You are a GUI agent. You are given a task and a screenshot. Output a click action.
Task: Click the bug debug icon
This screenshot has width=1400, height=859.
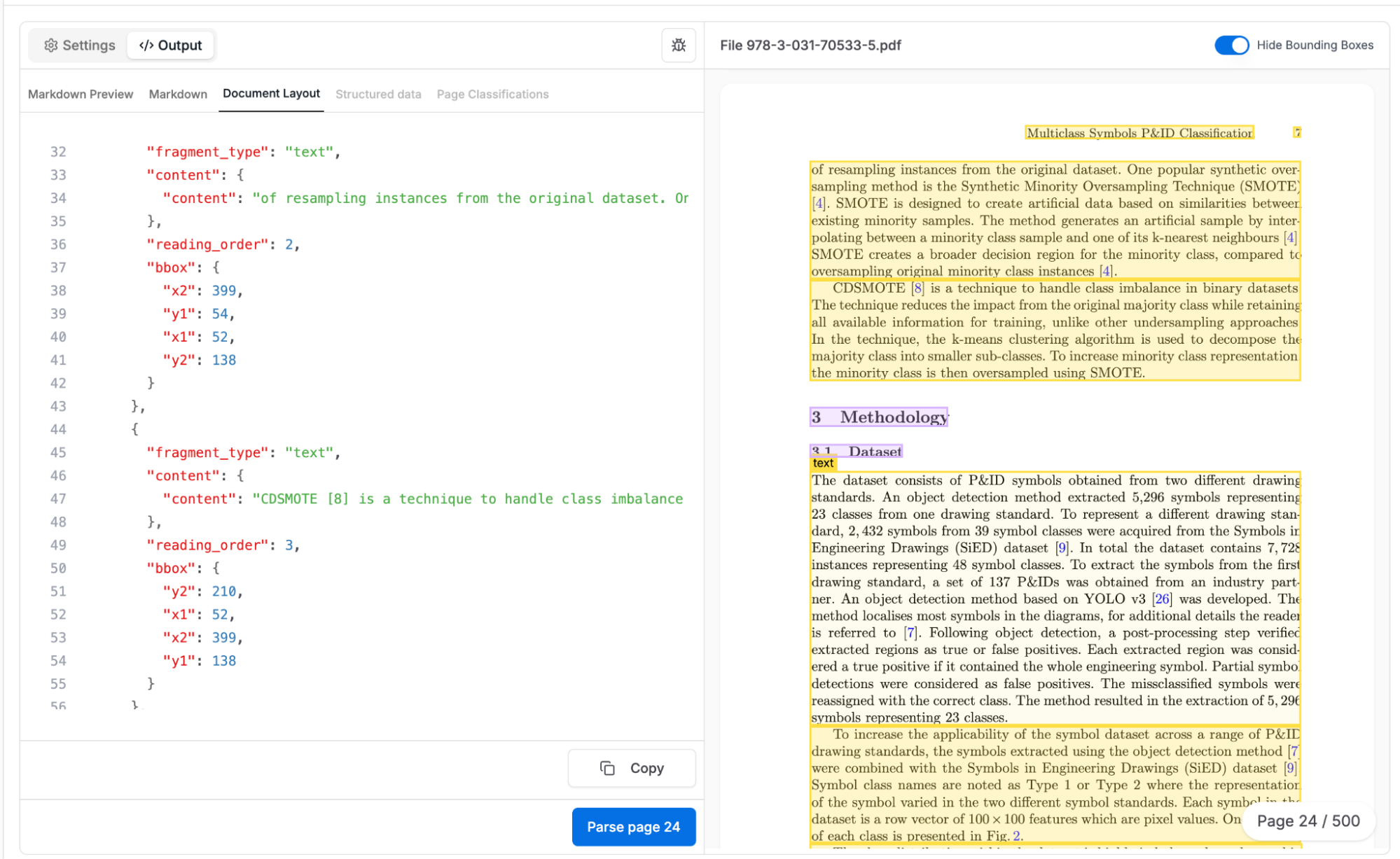tap(678, 46)
